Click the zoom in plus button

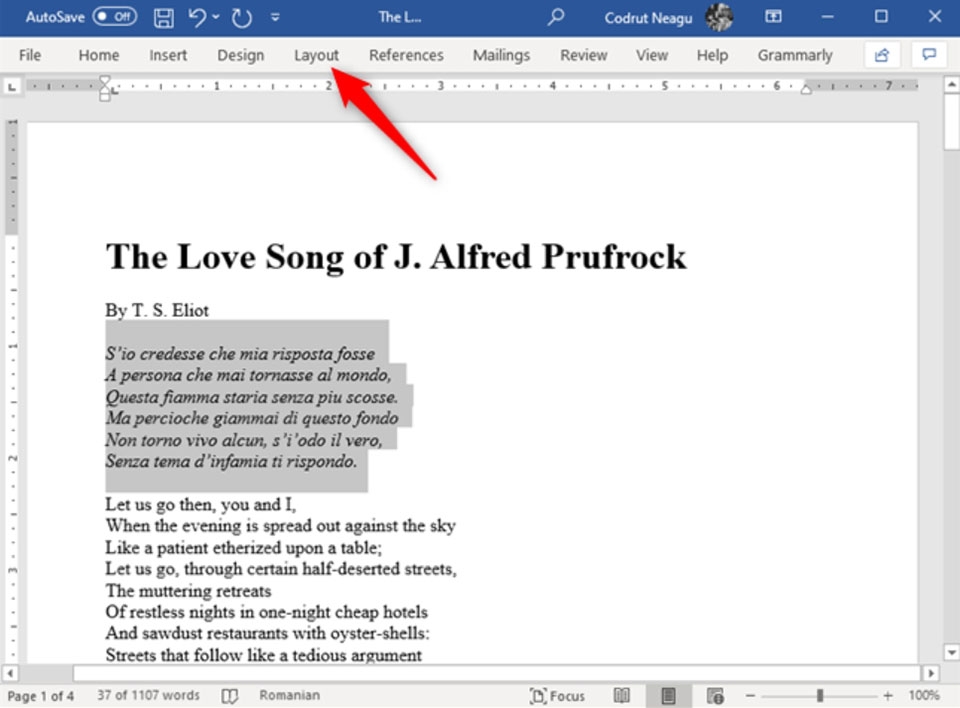(888, 696)
